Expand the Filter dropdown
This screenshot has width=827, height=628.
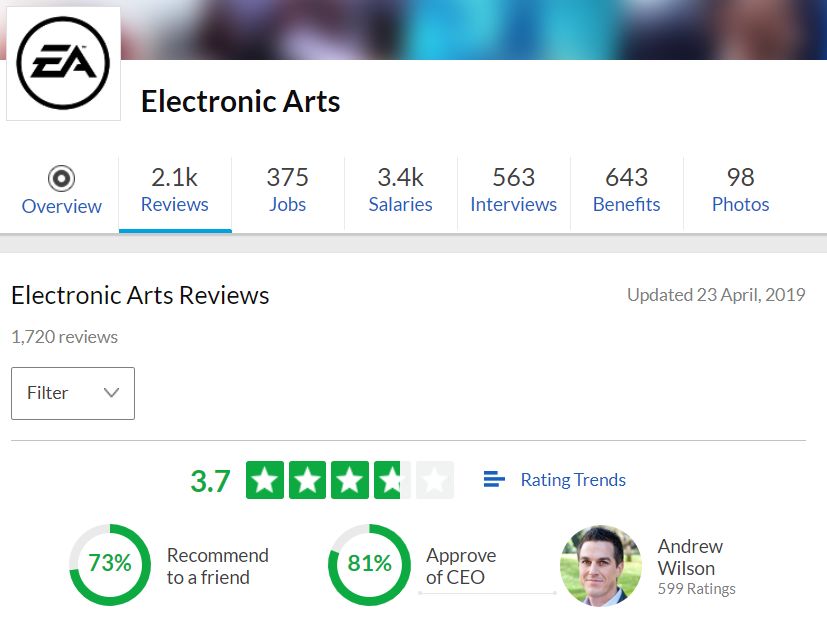coord(73,393)
